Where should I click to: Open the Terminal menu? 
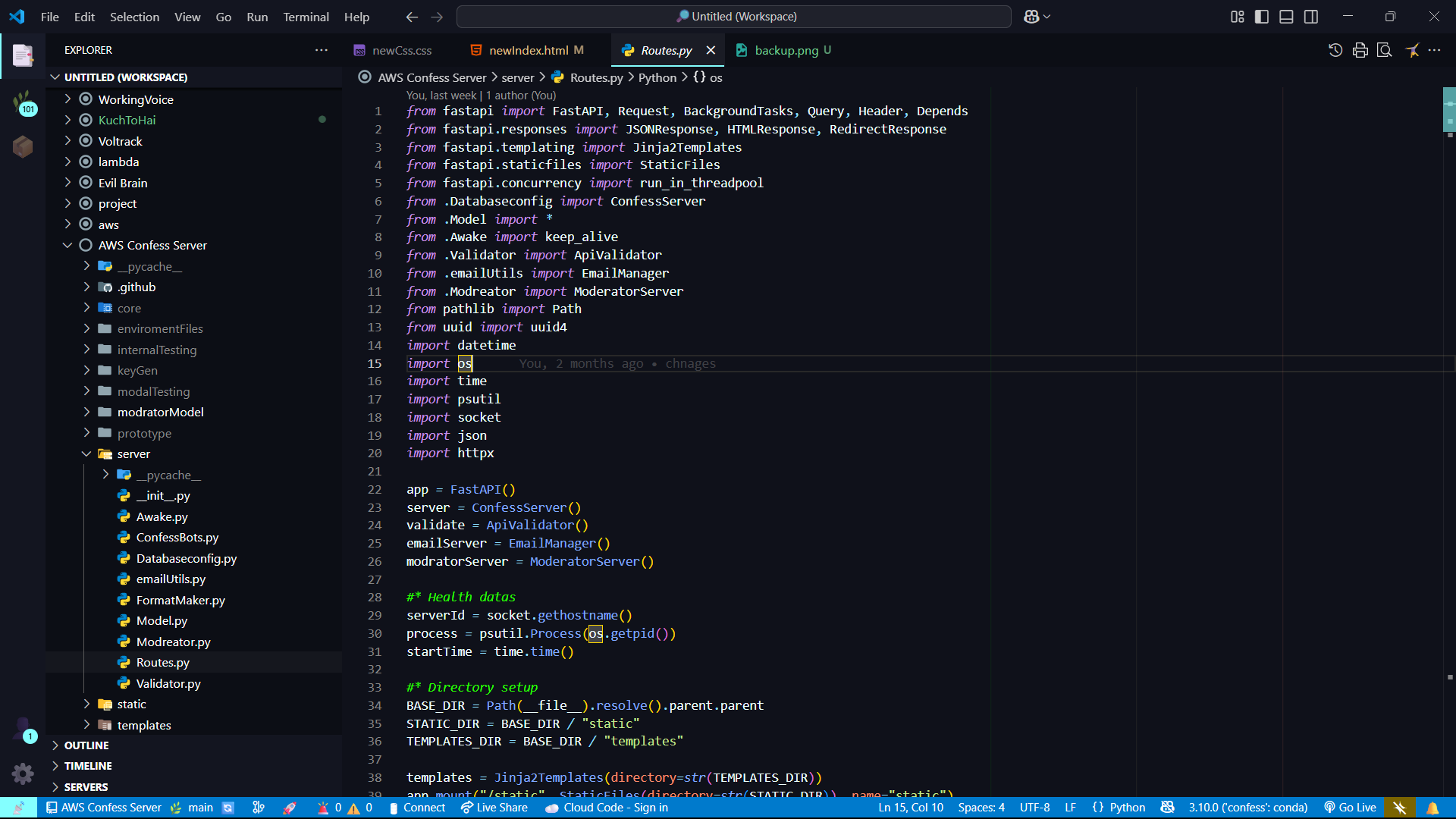306,17
